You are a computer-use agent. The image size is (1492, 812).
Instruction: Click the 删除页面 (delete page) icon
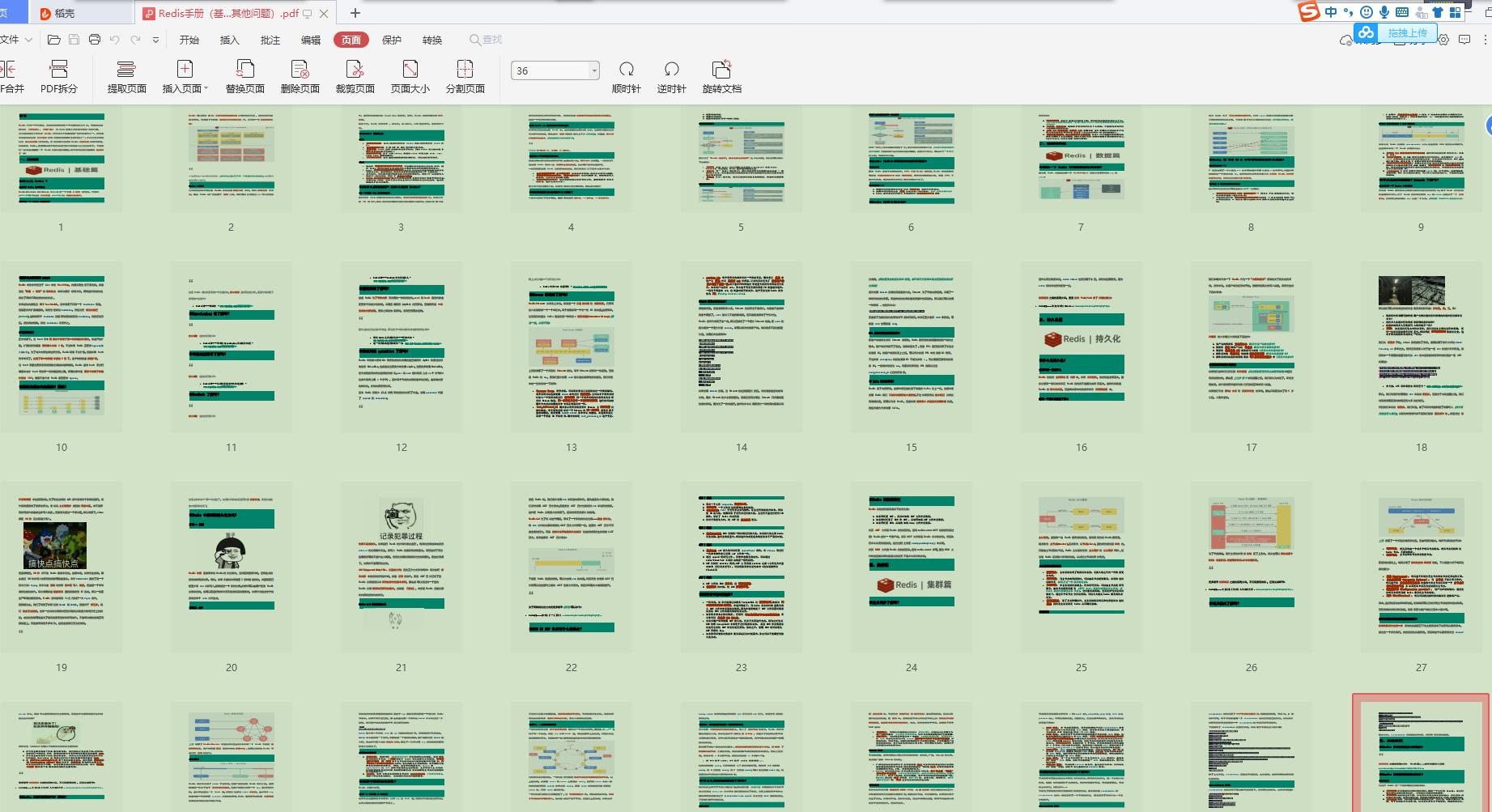(x=300, y=69)
